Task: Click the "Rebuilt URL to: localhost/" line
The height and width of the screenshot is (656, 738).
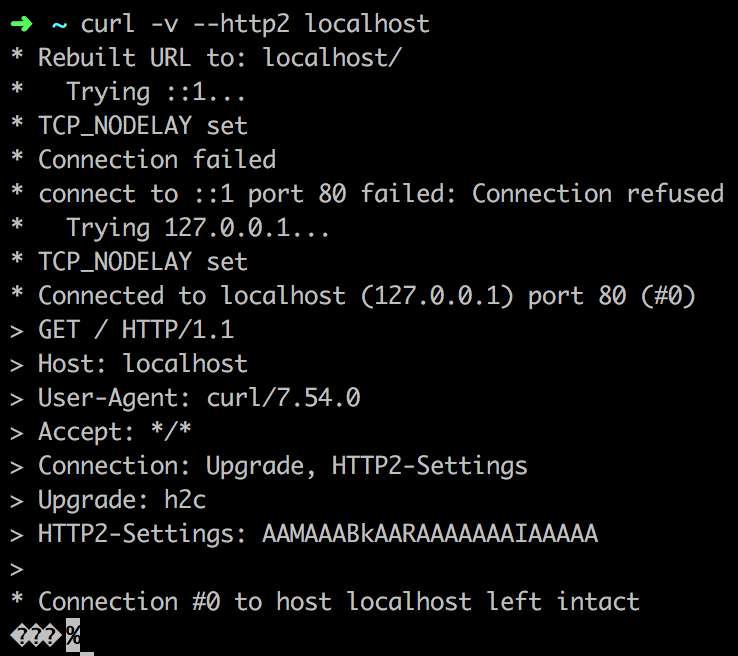Action: pos(219,57)
